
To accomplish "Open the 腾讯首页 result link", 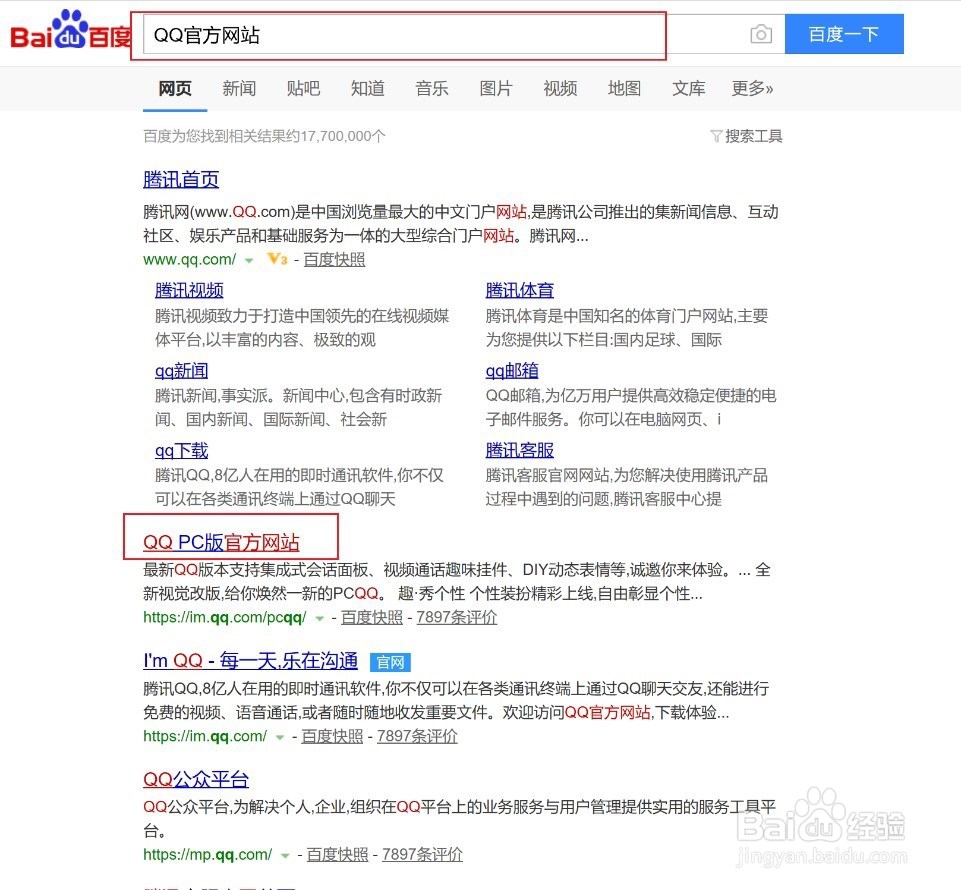I will point(181,180).
